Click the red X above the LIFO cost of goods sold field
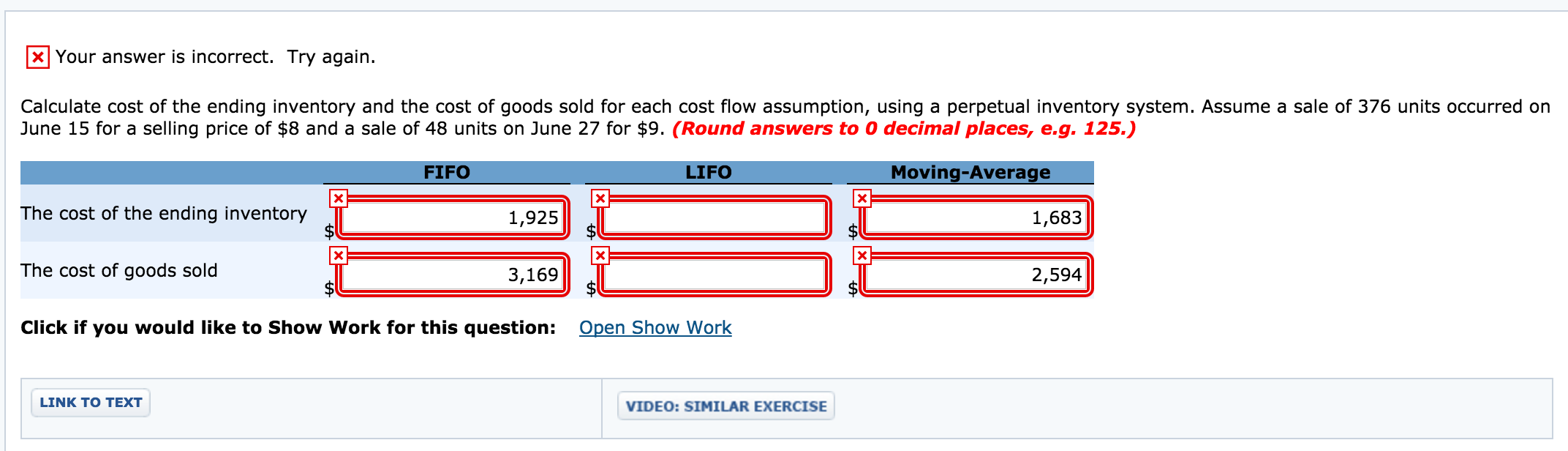This screenshot has height=451, width=1568. pyautogui.click(x=600, y=255)
